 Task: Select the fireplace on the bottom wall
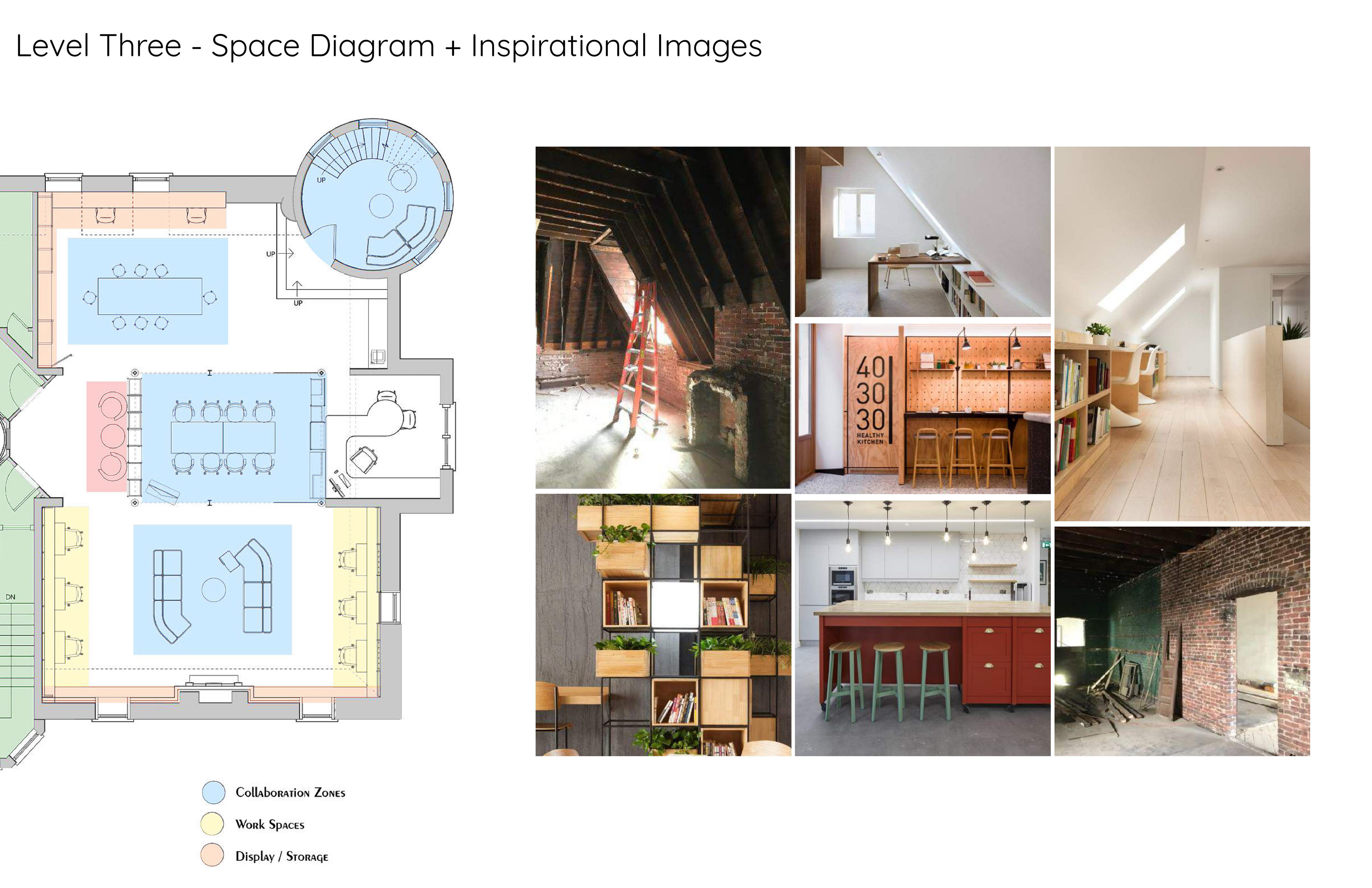[x=214, y=689]
